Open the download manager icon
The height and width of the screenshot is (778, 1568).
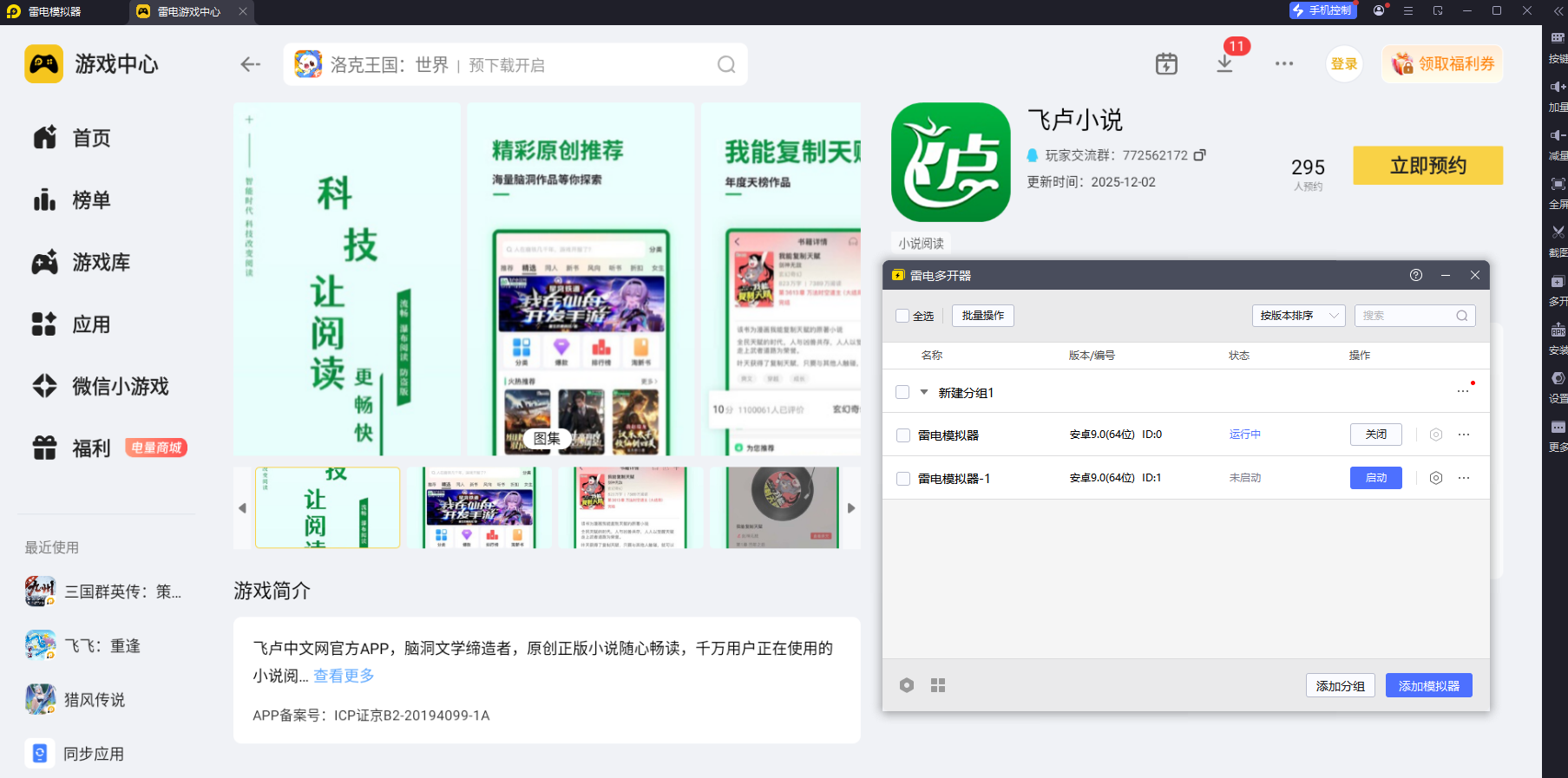1224,63
